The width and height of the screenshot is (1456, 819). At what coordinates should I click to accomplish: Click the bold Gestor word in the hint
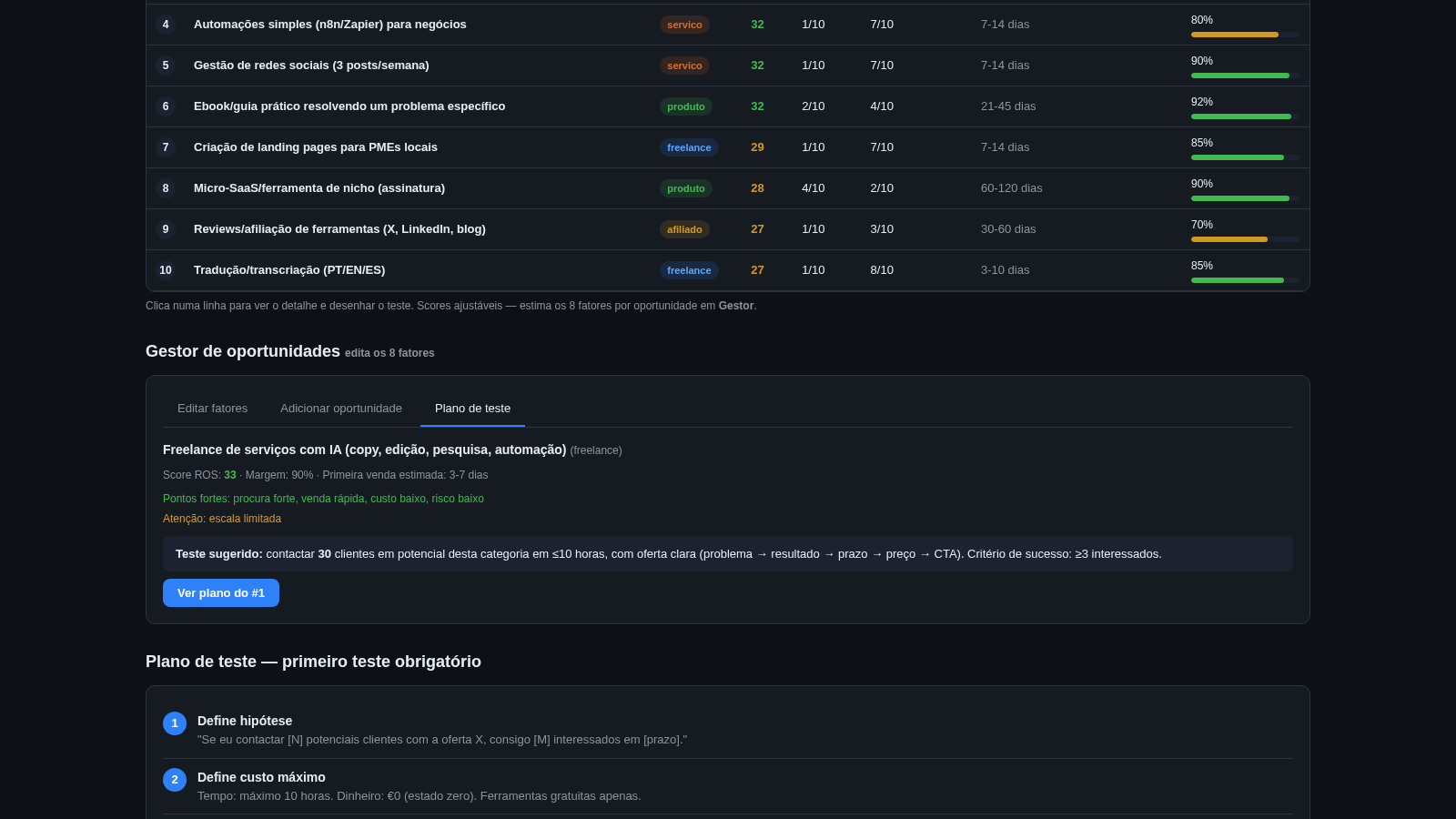[x=736, y=306]
